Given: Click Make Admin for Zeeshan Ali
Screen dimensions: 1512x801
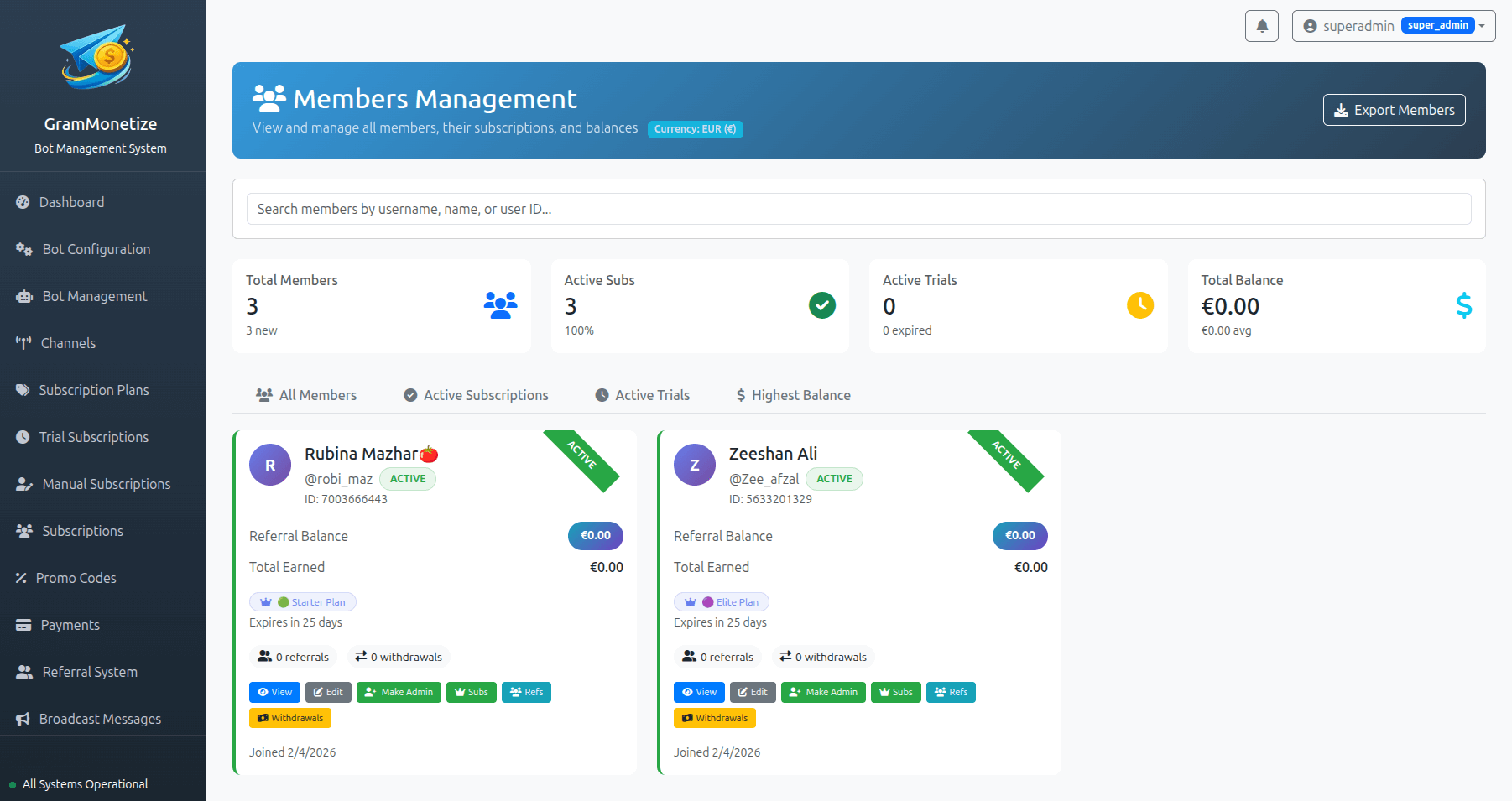Looking at the screenshot, I should (823, 692).
